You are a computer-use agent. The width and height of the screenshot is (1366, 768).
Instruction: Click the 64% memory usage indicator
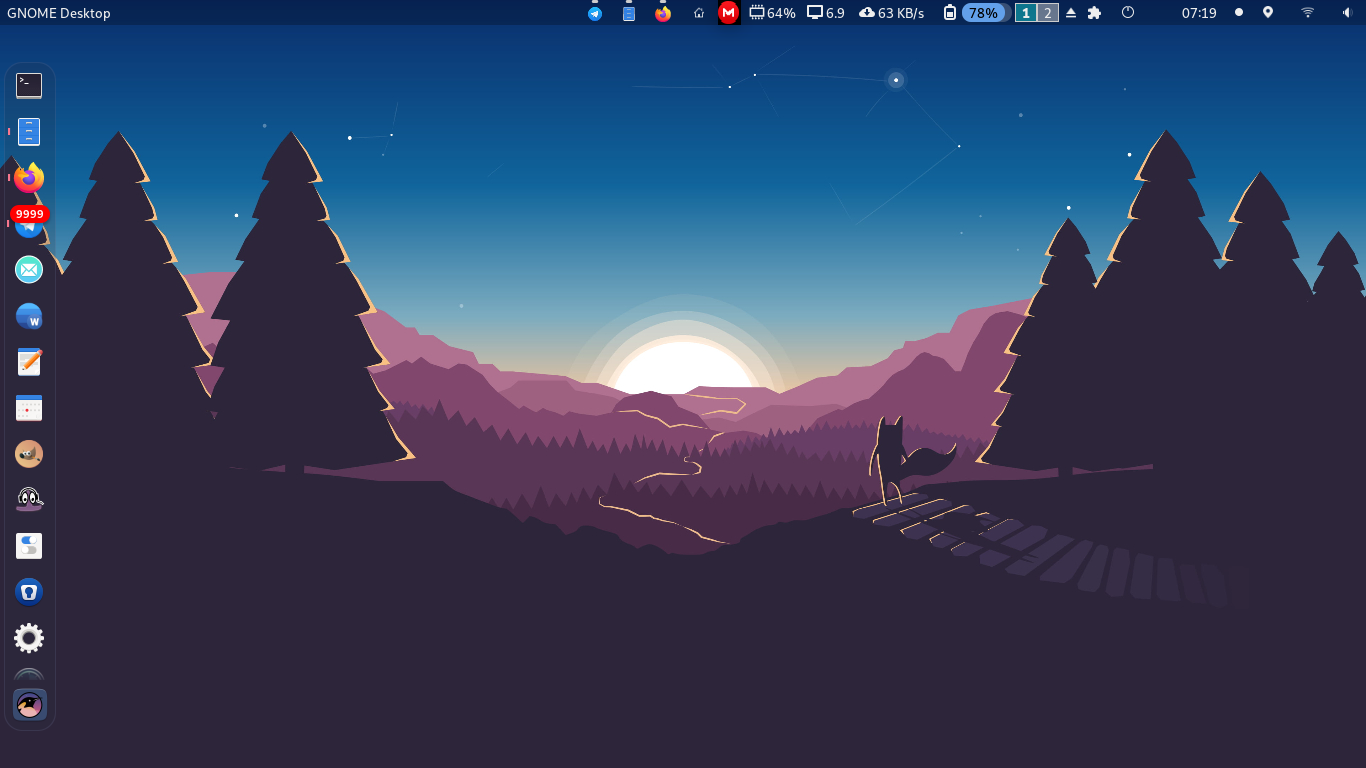point(773,13)
